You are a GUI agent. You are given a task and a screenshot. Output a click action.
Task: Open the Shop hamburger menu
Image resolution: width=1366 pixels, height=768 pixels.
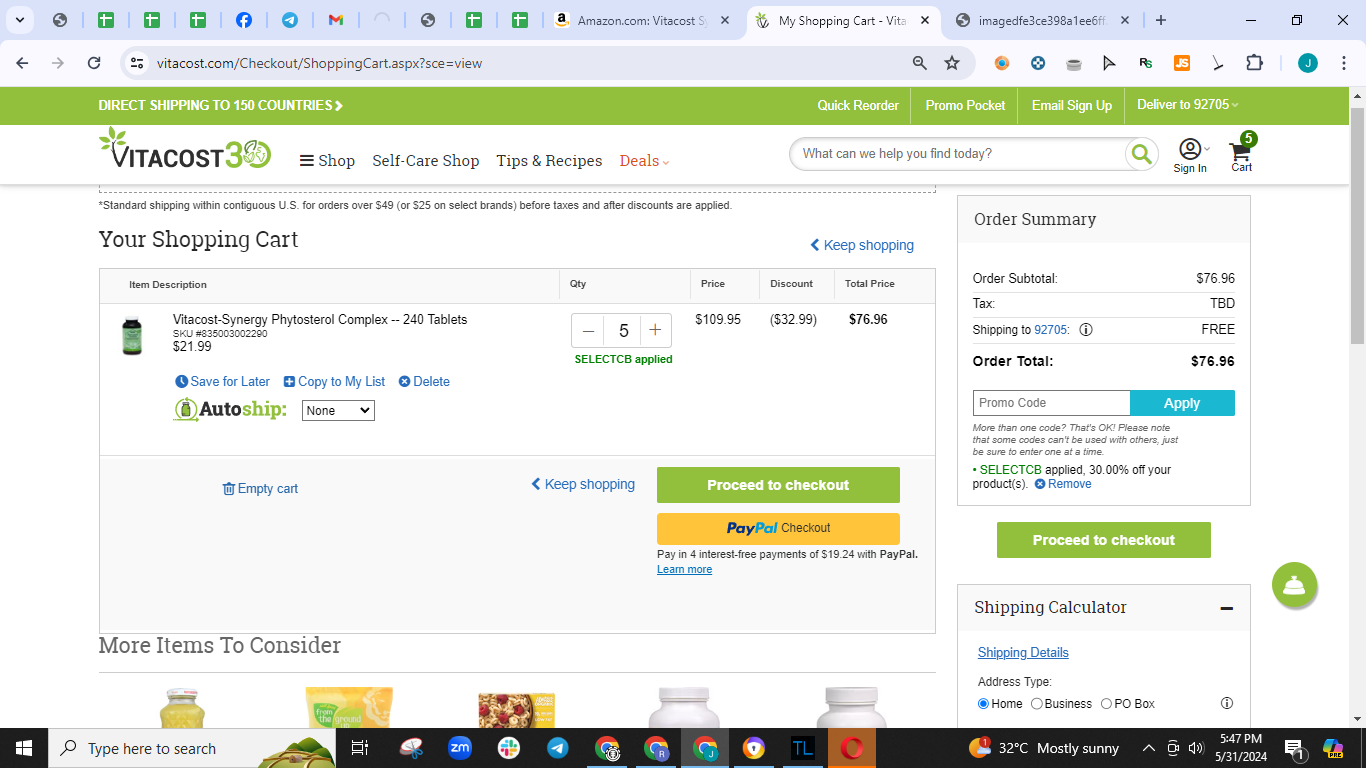(327, 161)
